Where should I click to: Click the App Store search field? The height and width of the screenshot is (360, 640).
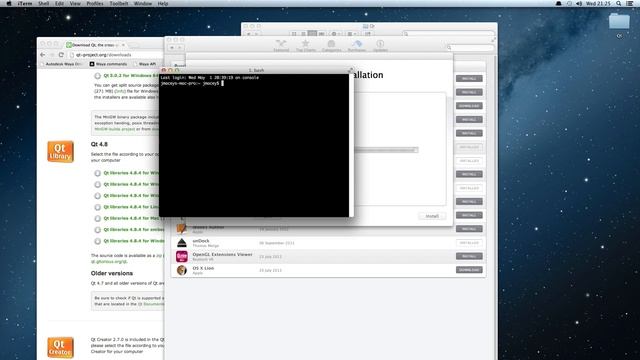tap(470, 47)
